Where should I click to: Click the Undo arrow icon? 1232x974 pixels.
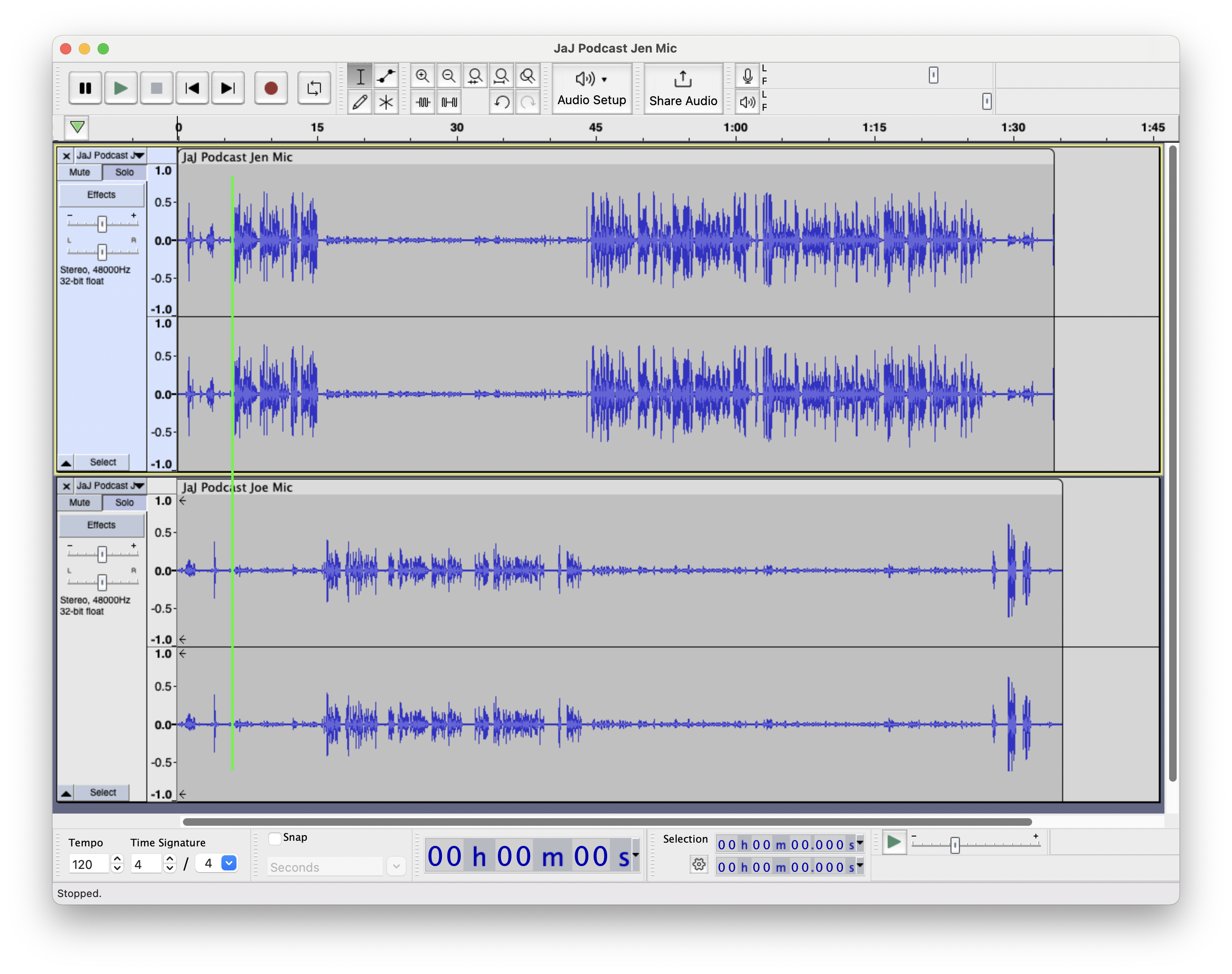502,103
